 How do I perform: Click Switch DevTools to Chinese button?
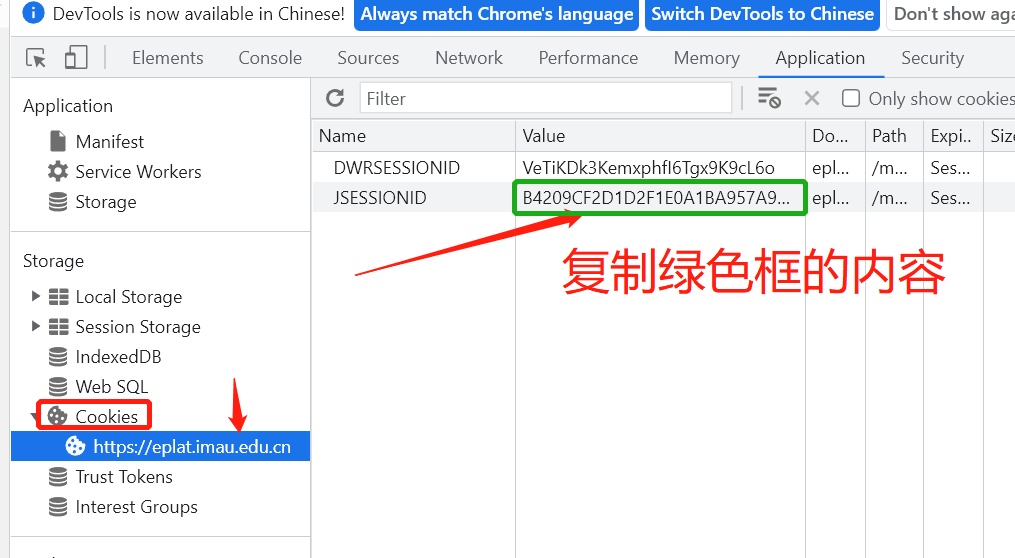tap(763, 14)
